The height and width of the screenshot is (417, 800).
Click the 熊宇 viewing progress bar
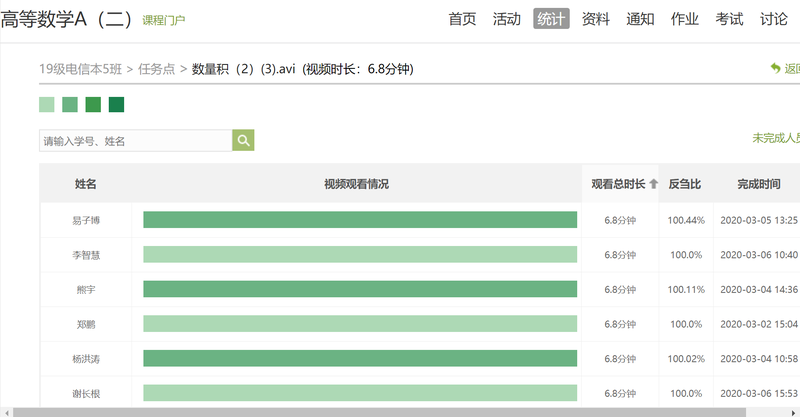click(360, 289)
